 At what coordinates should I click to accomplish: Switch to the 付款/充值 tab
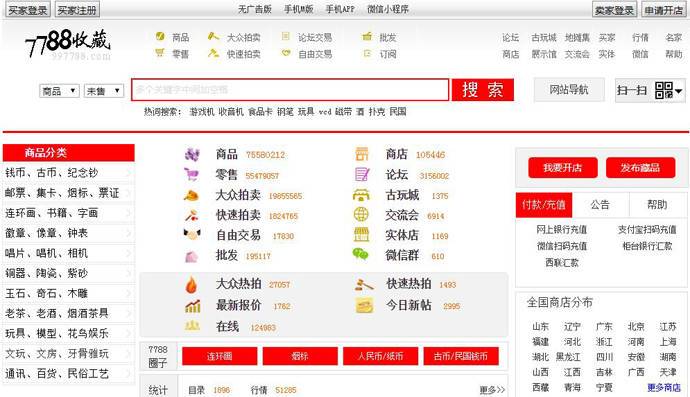coord(544,205)
